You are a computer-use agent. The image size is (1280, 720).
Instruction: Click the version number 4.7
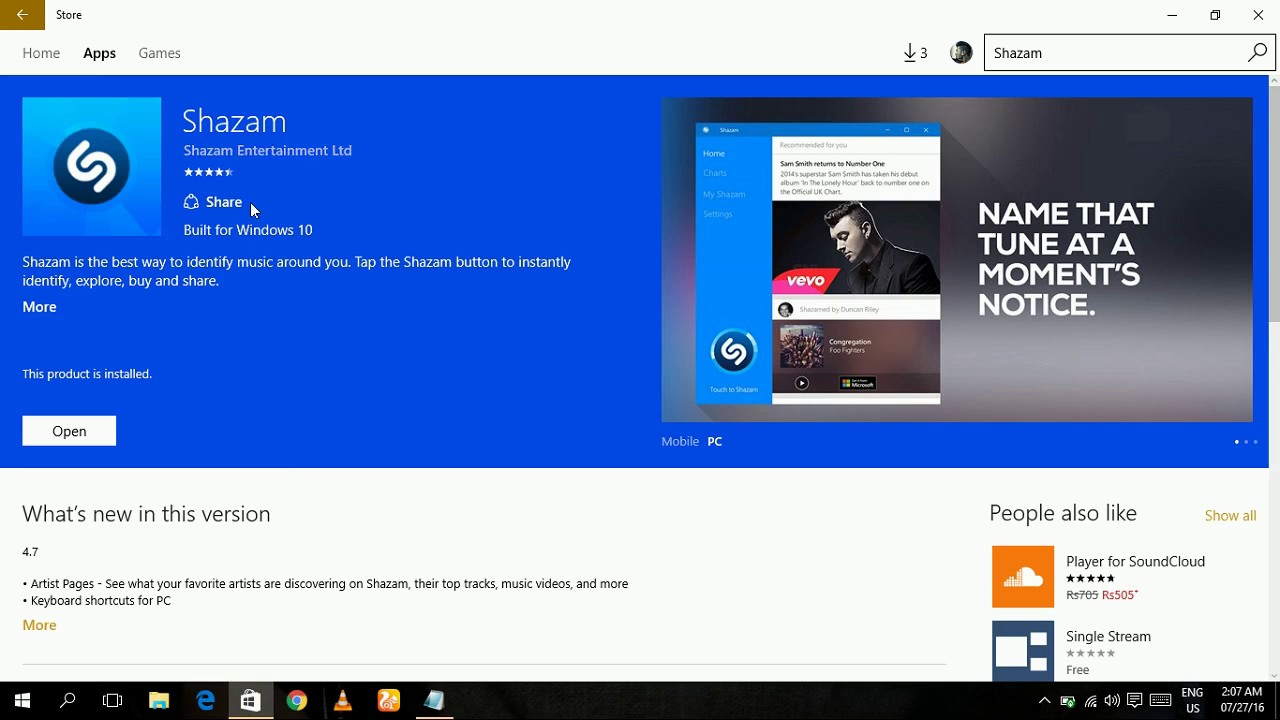coord(30,552)
